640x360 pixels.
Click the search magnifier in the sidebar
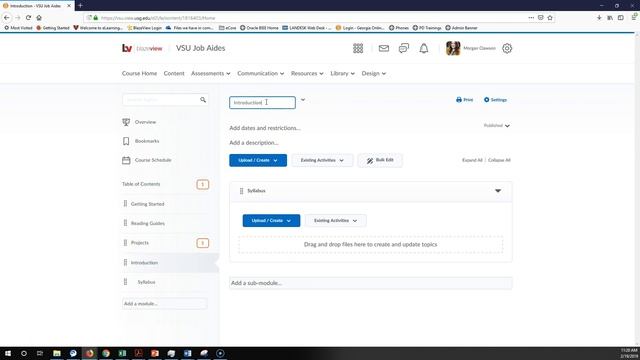(x=203, y=100)
